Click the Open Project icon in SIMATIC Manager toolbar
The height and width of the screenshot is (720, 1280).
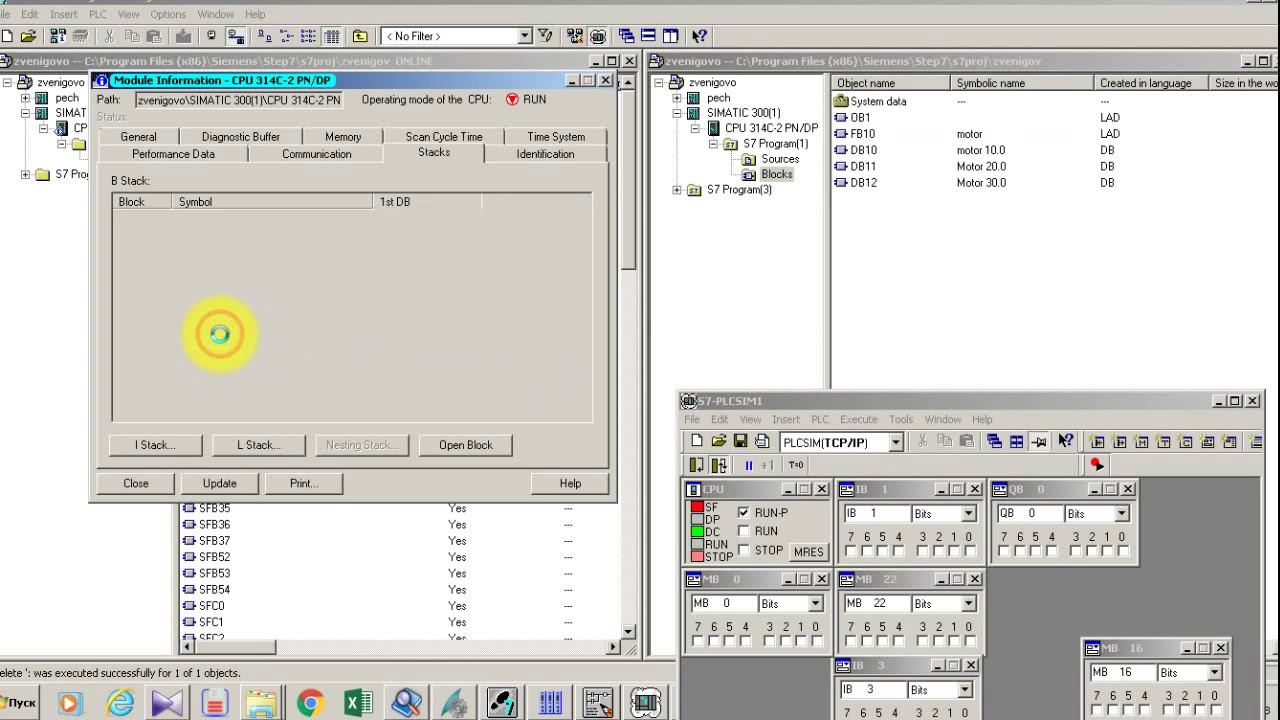click(x=29, y=36)
